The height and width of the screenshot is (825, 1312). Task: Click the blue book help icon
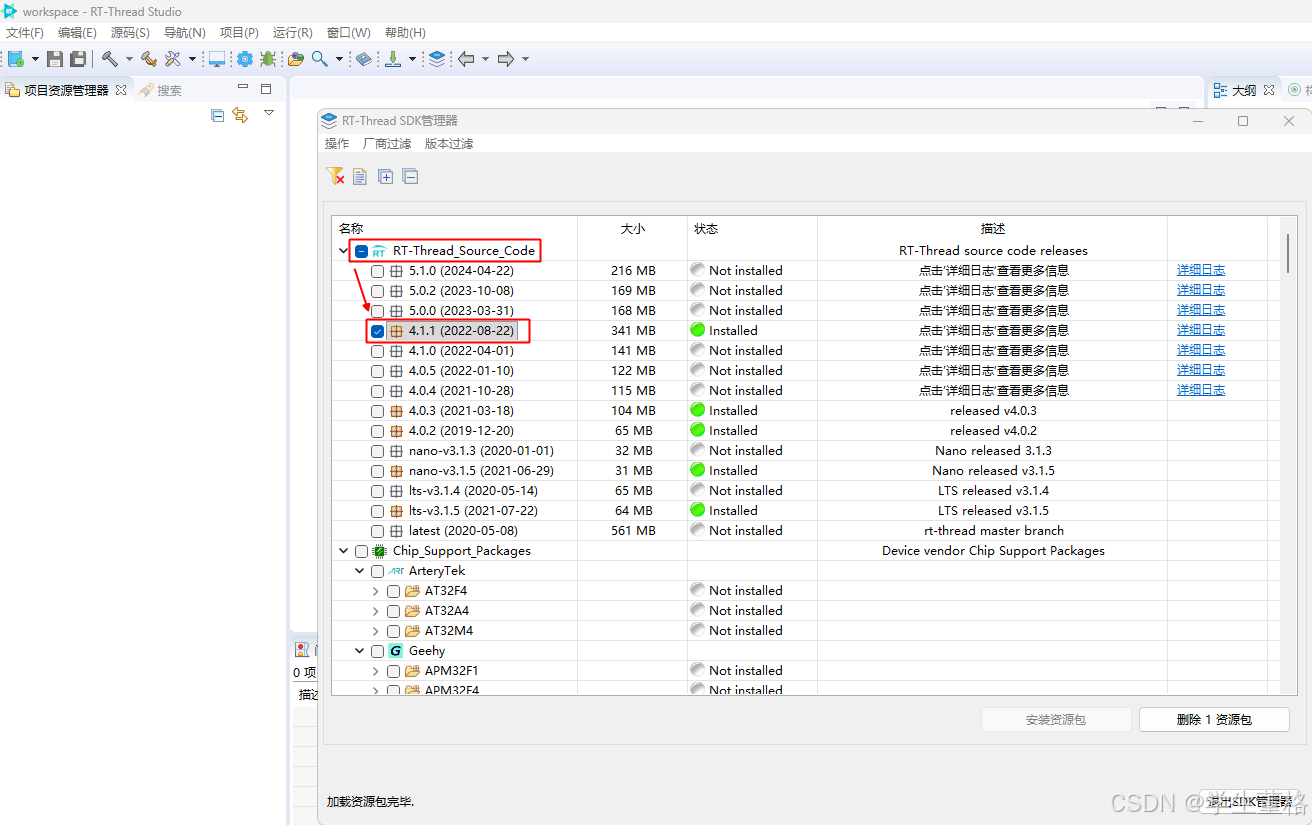click(364, 59)
